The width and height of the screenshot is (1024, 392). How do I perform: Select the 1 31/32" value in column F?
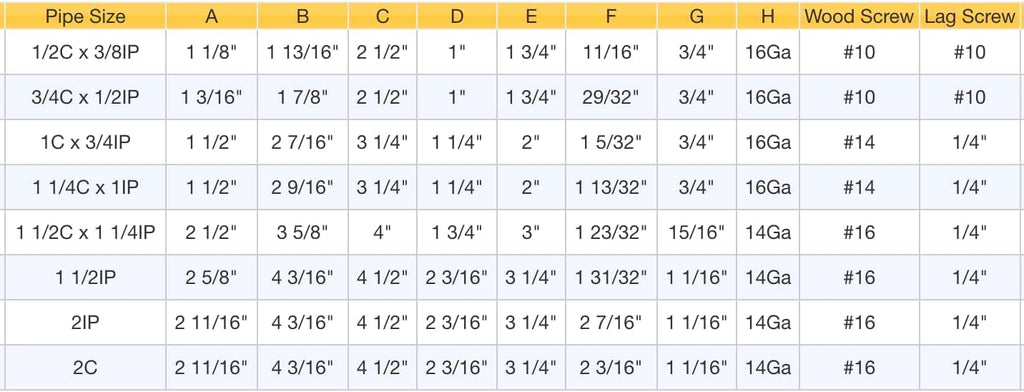pyautogui.click(x=611, y=278)
